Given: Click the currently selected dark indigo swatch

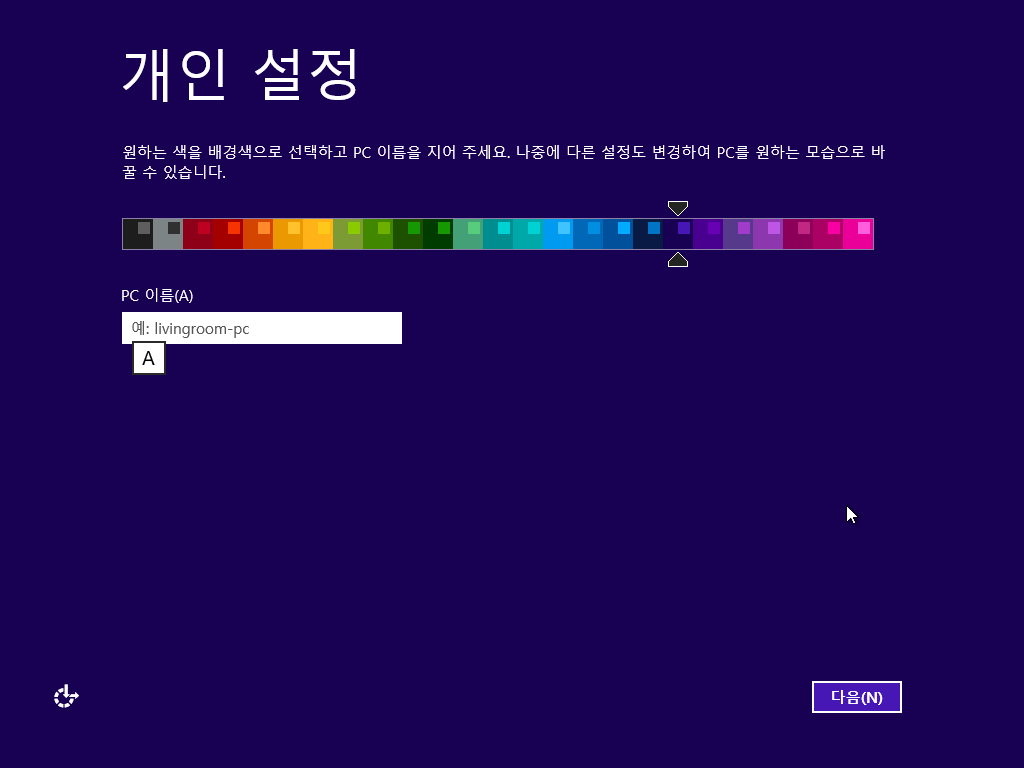Looking at the screenshot, I should pos(679,234).
